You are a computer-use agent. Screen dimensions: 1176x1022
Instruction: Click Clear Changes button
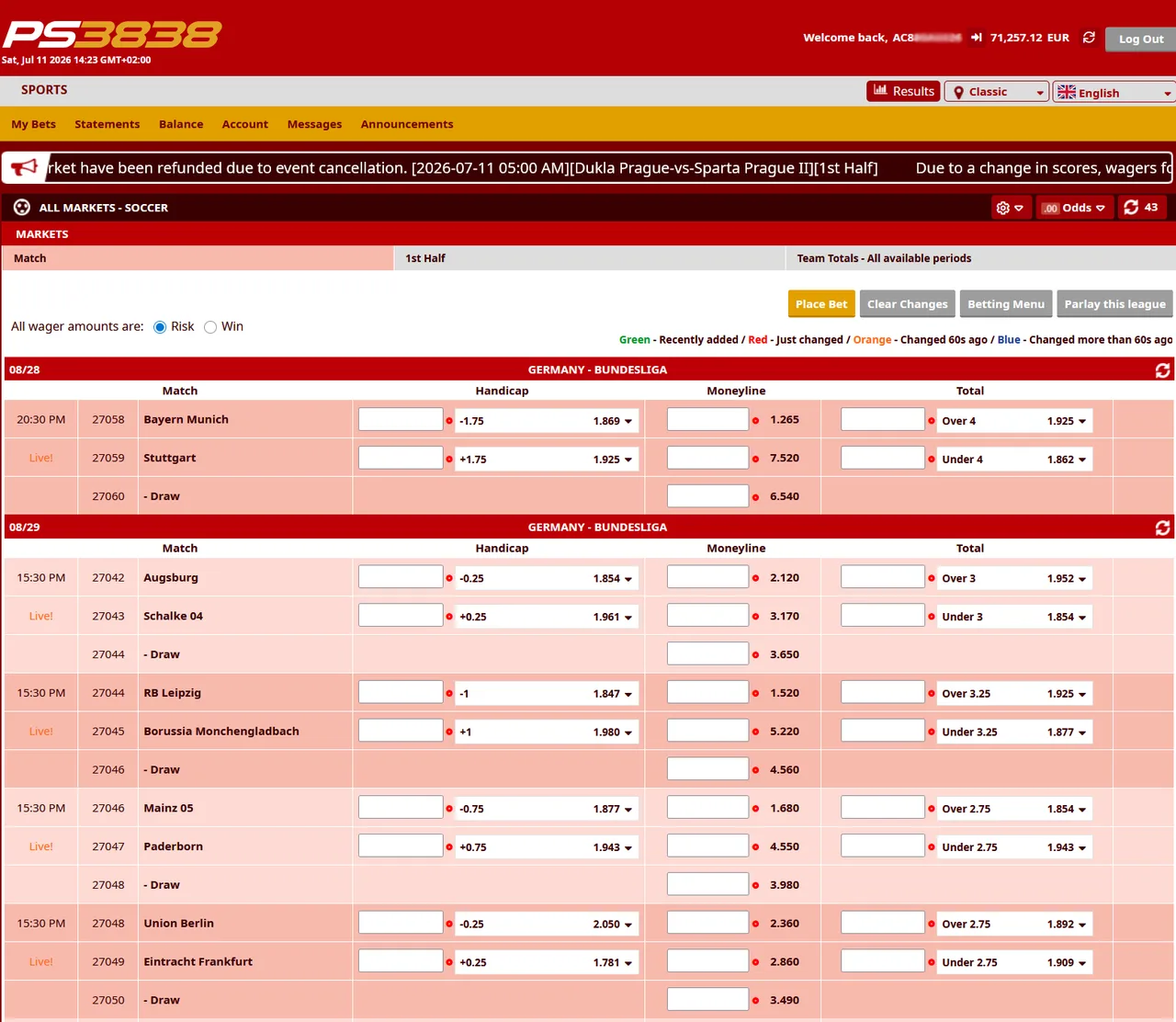click(907, 304)
